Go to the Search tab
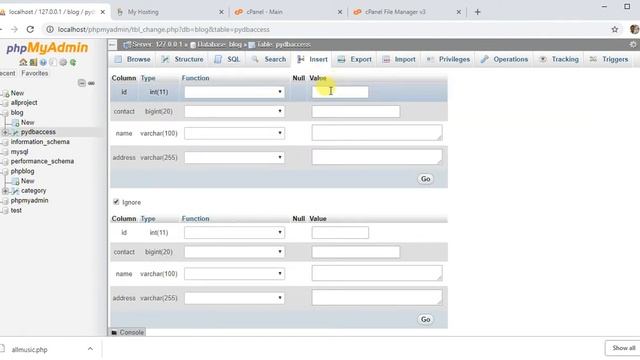 click(x=269, y=59)
